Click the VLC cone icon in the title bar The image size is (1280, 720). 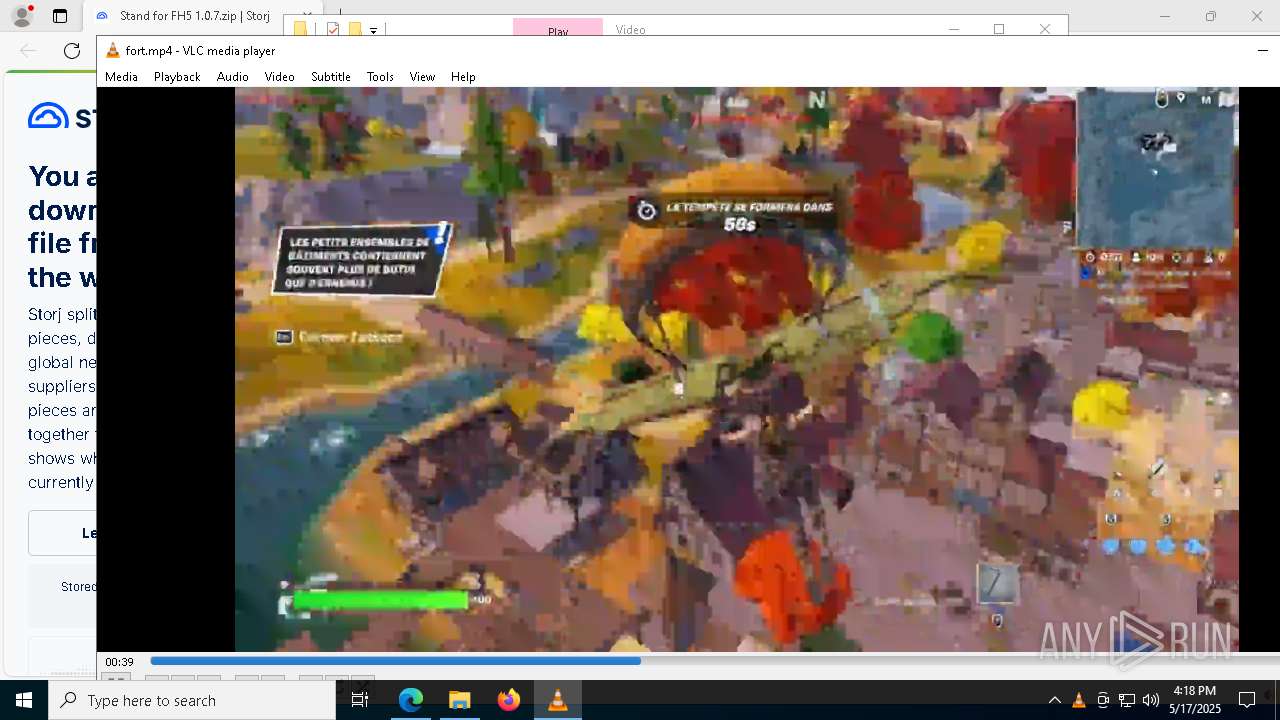(x=113, y=51)
